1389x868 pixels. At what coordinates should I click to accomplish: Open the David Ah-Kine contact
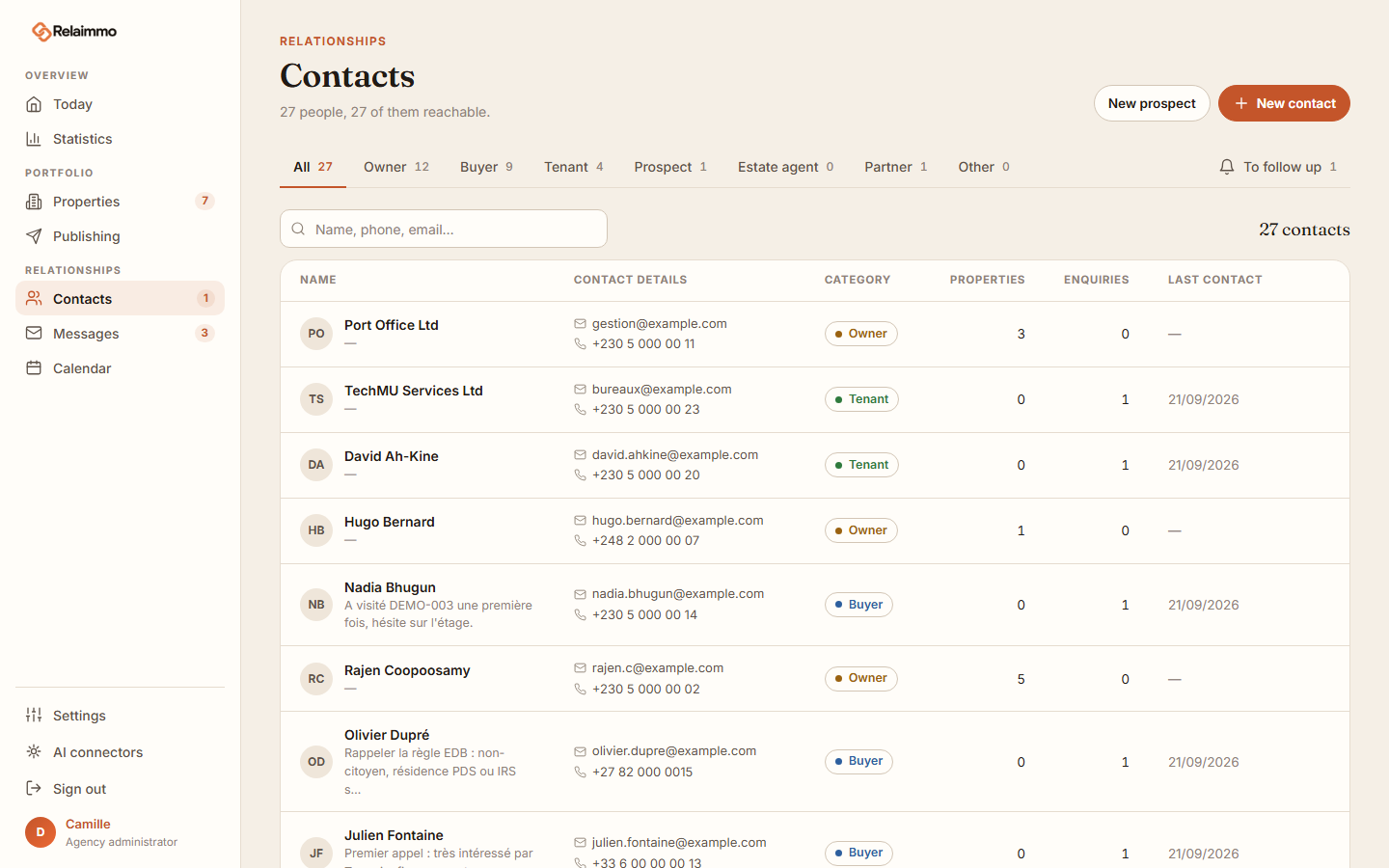pyautogui.click(x=392, y=456)
